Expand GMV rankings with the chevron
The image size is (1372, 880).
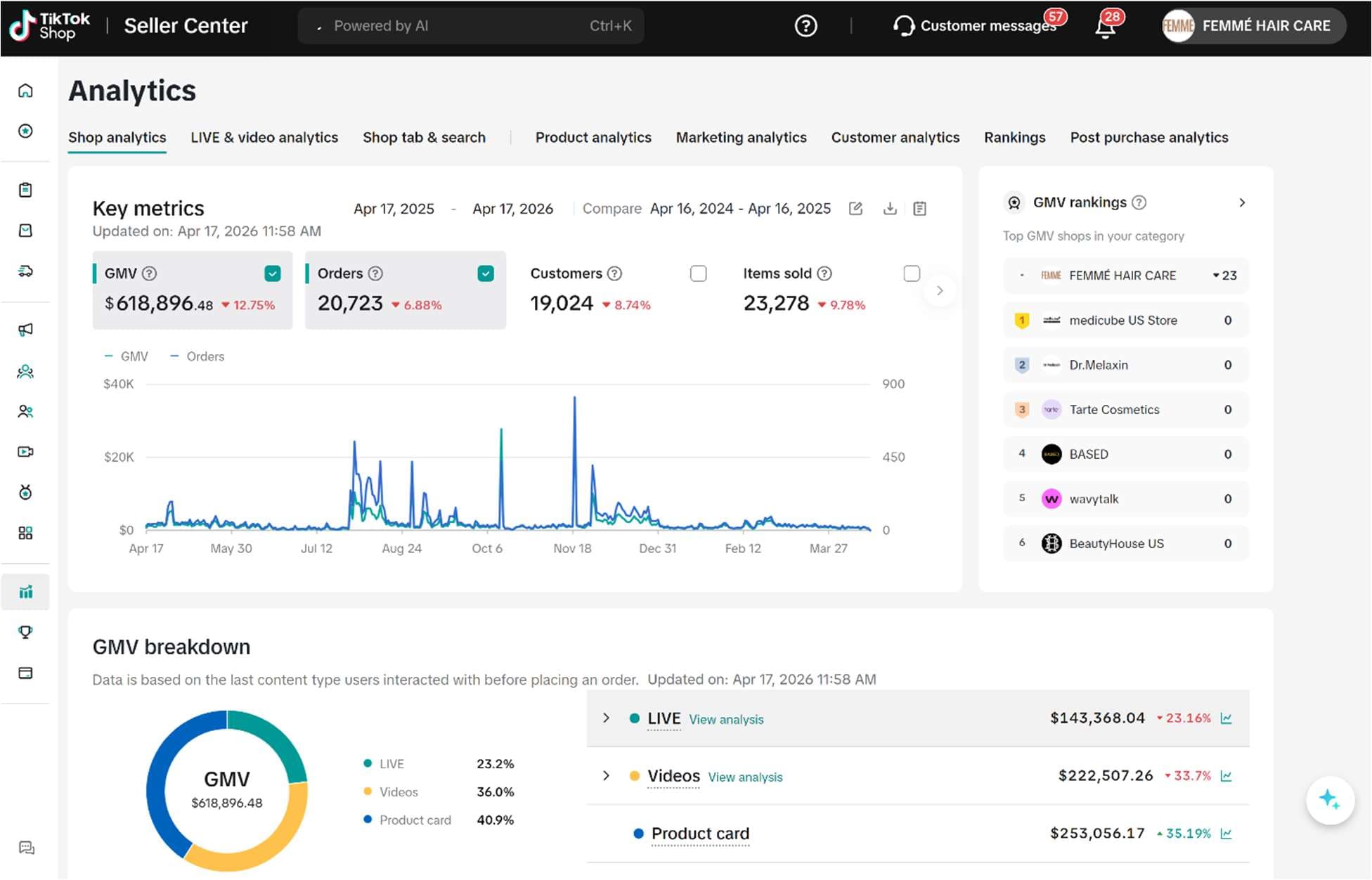pyautogui.click(x=1242, y=202)
